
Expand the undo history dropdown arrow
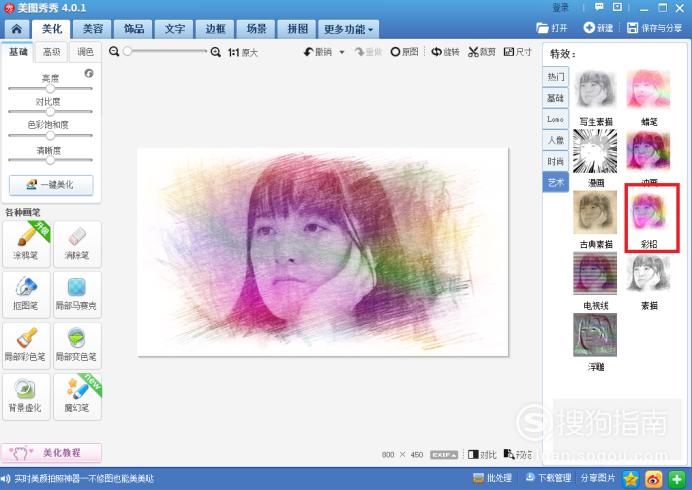pyautogui.click(x=342, y=52)
